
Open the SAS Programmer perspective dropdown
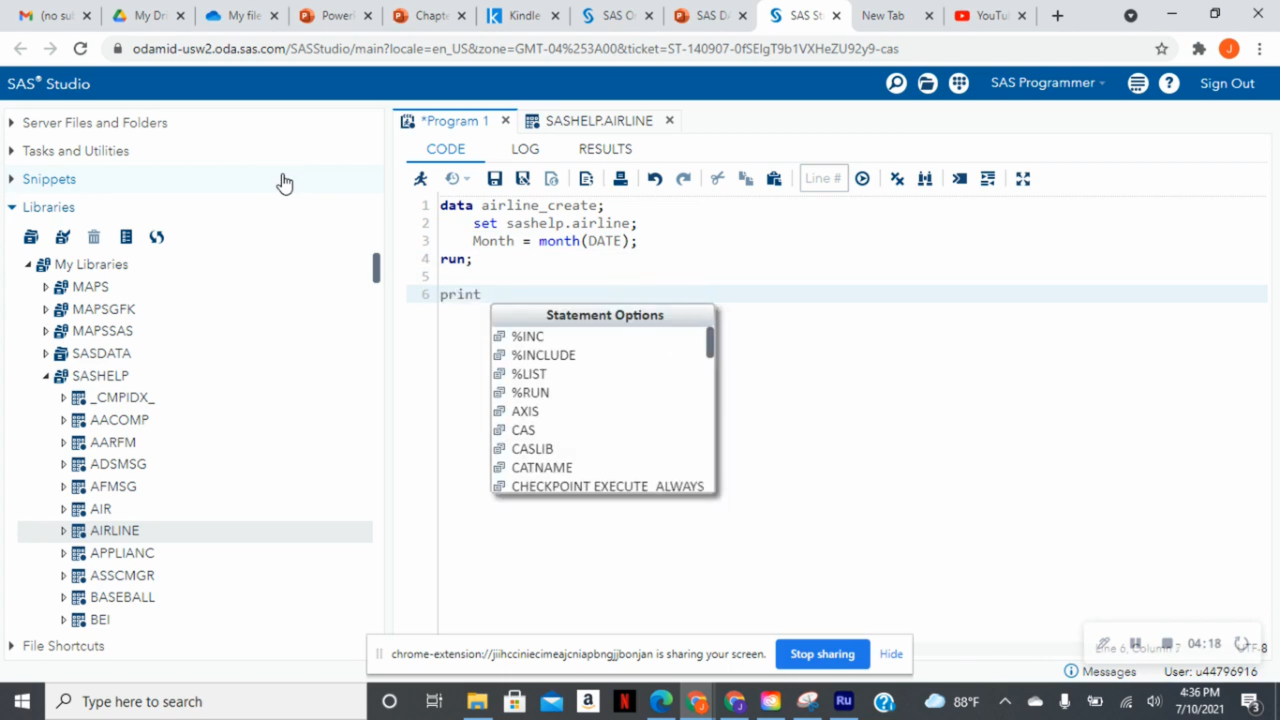(1048, 83)
